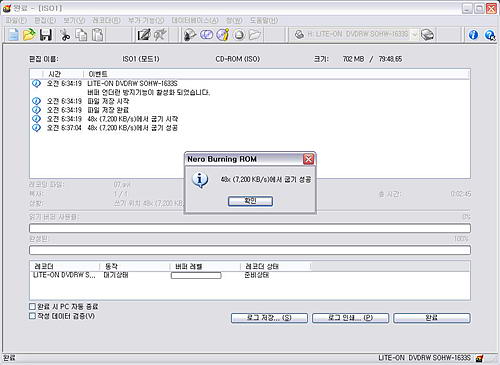Click the 레코더 상태 column header

(x=275, y=266)
